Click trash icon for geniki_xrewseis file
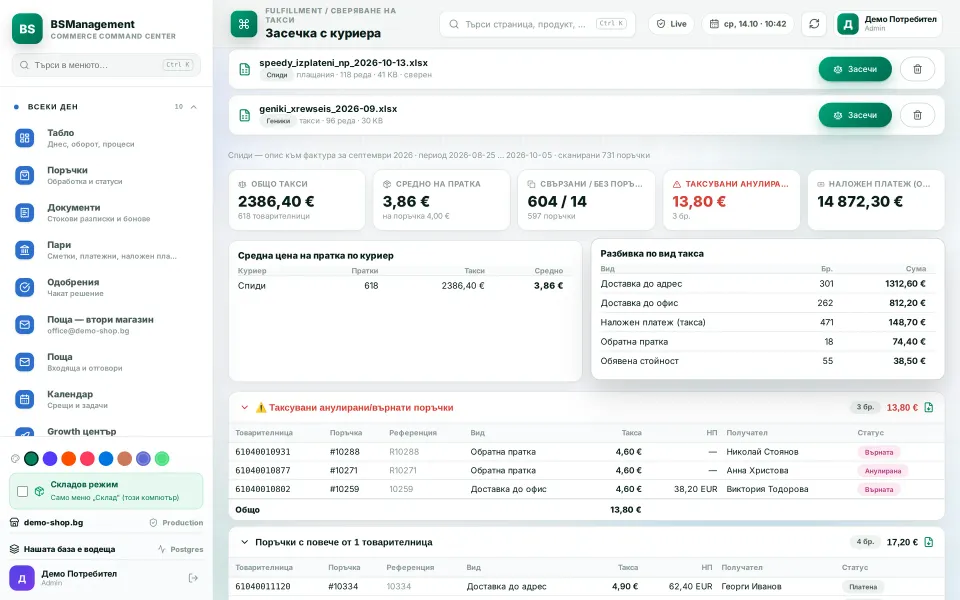This screenshot has height=600, width=960. coord(917,115)
